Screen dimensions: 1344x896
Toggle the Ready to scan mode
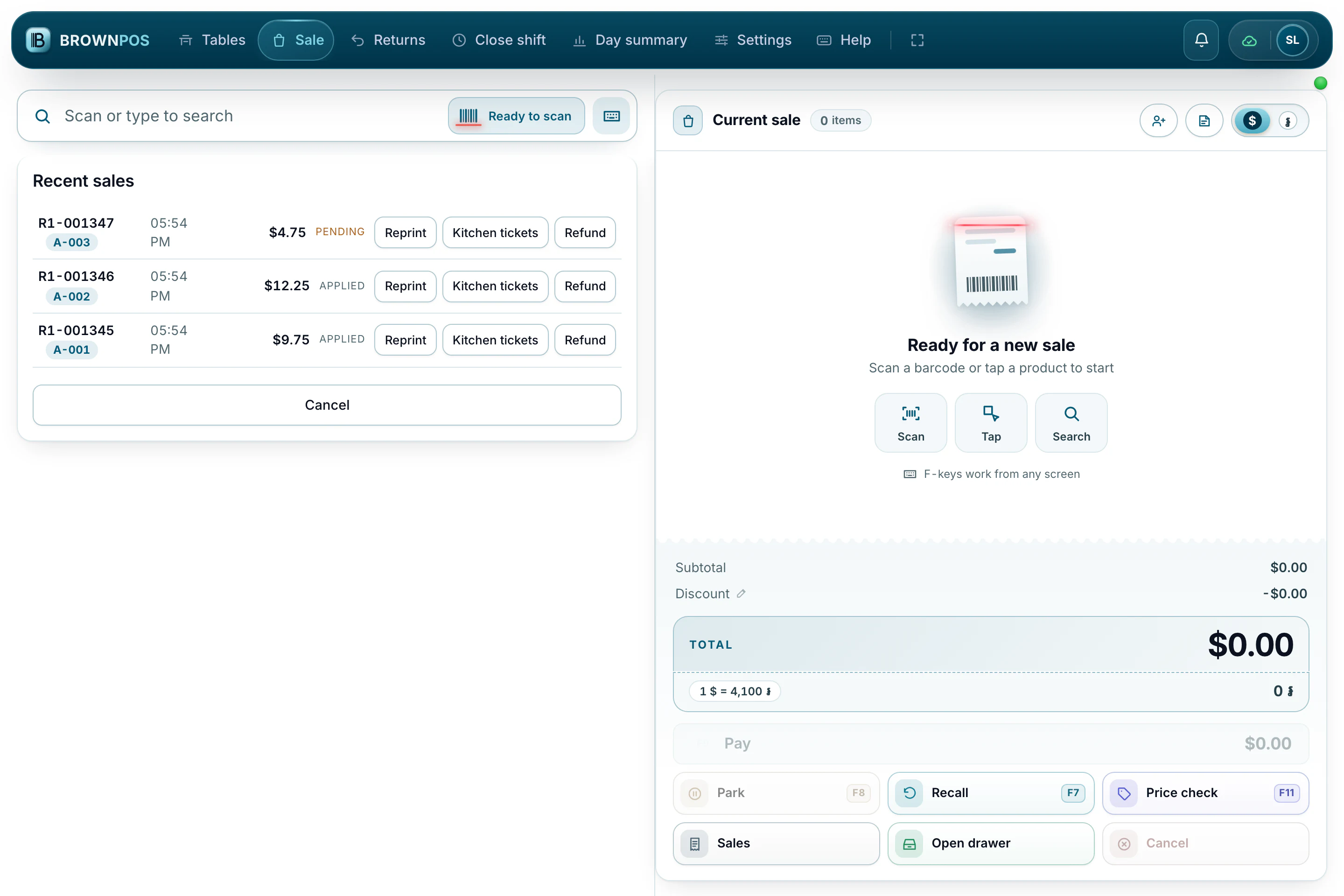[516, 116]
